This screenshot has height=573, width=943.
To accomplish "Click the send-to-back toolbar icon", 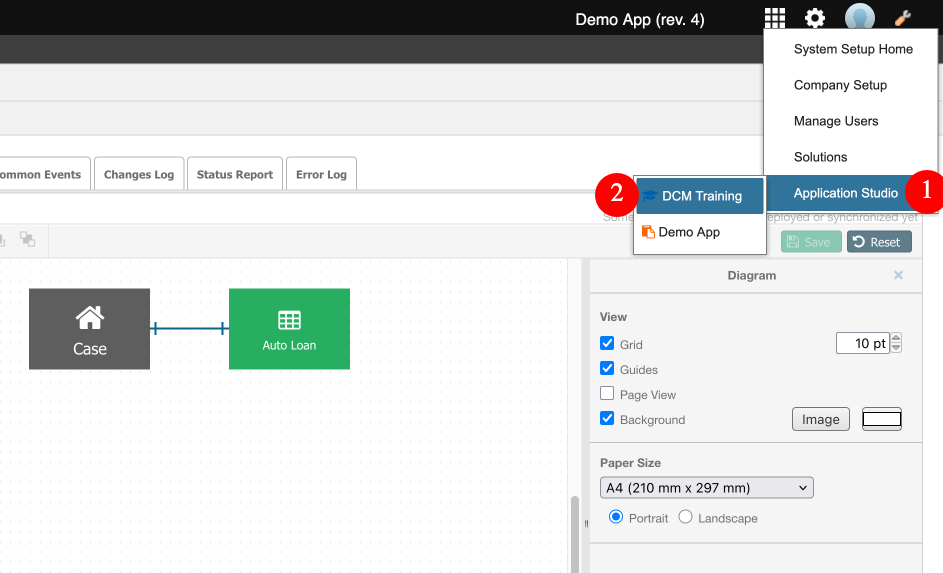I will [27, 239].
